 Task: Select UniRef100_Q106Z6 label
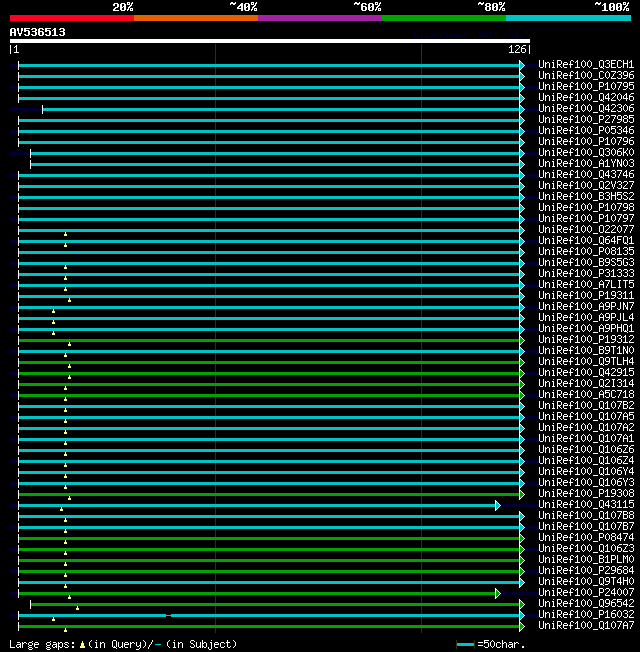(586, 449)
